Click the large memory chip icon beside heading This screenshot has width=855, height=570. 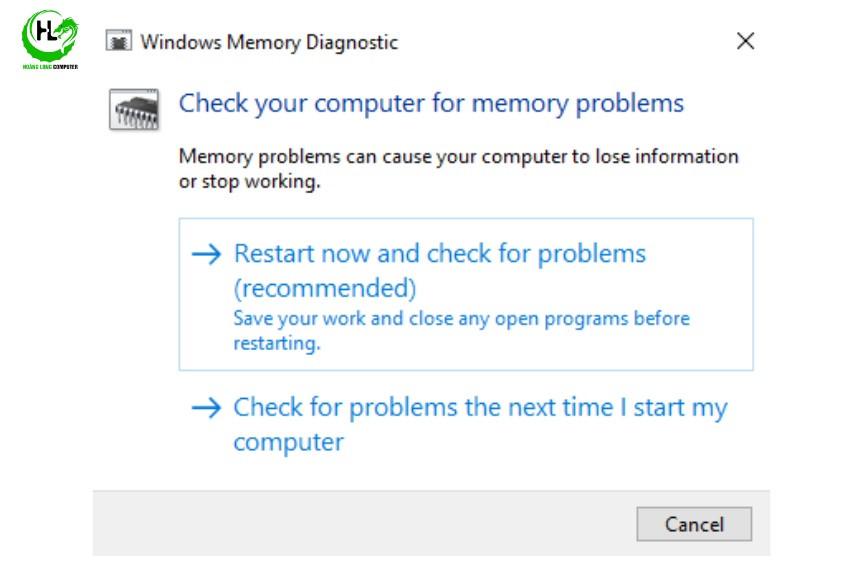134,110
